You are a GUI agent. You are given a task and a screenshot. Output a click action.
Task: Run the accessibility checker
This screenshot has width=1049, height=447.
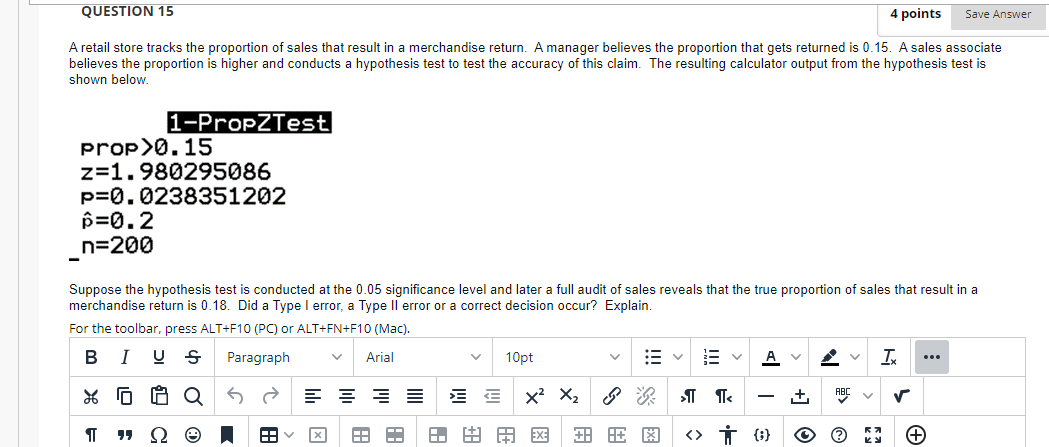728,436
